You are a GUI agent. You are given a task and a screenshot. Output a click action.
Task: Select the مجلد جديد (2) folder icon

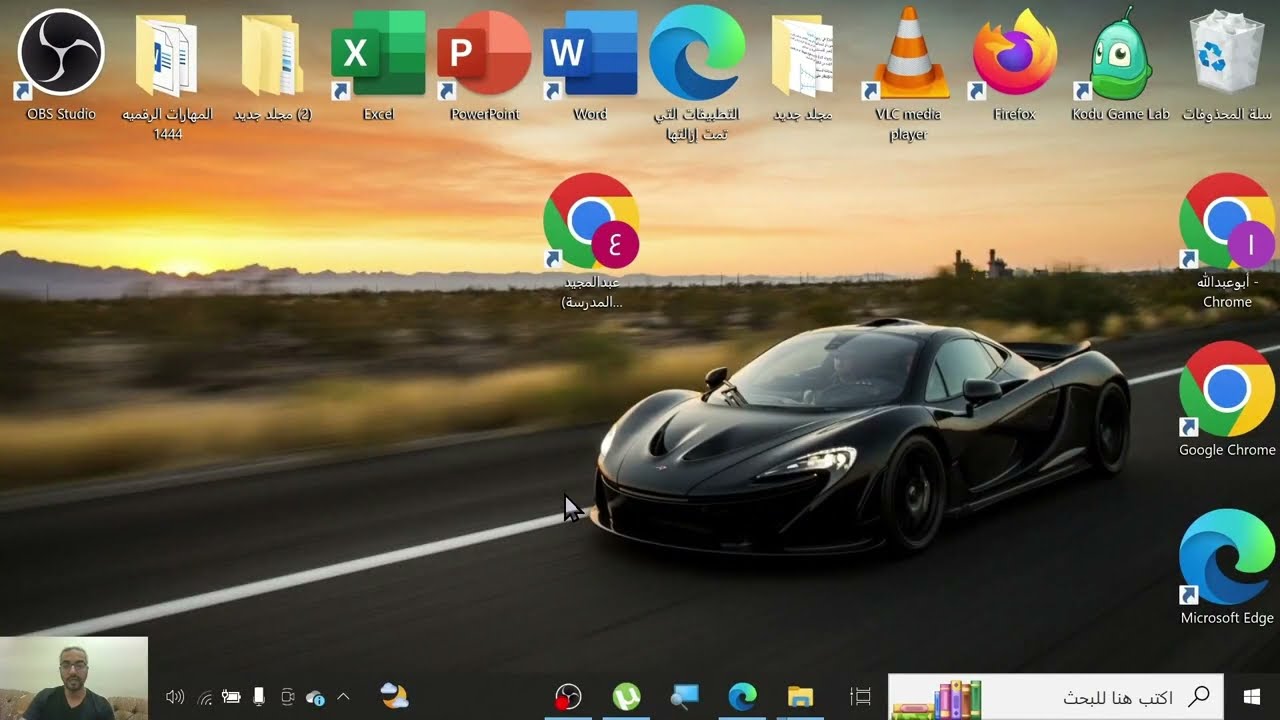pos(273,54)
